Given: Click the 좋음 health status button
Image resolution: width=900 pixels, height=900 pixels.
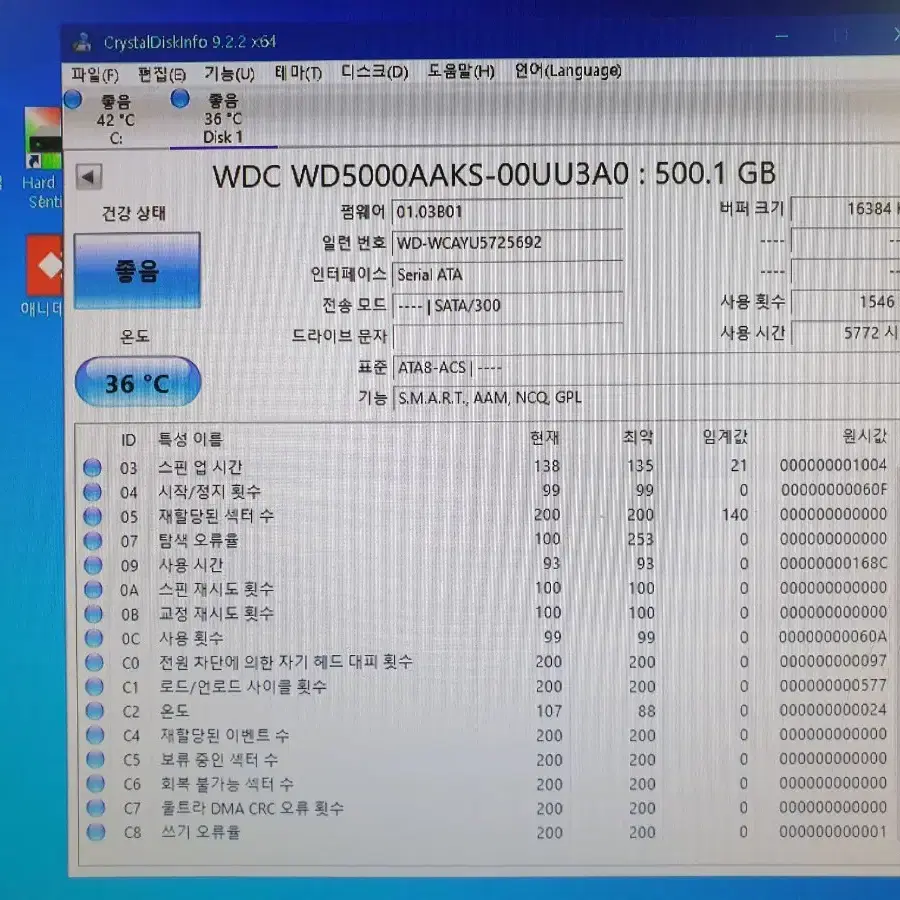Looking at the screenshot, I should click(137, 270).
